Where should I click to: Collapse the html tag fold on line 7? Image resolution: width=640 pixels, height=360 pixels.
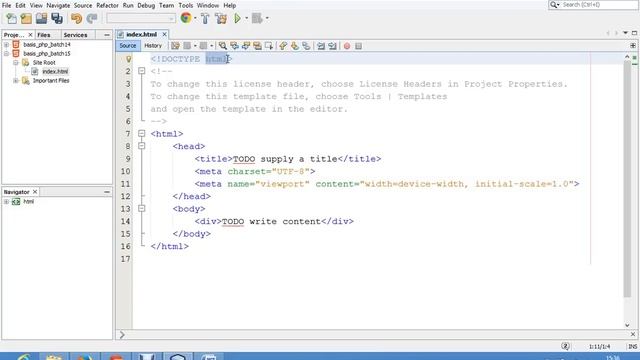tap(141, 133)
